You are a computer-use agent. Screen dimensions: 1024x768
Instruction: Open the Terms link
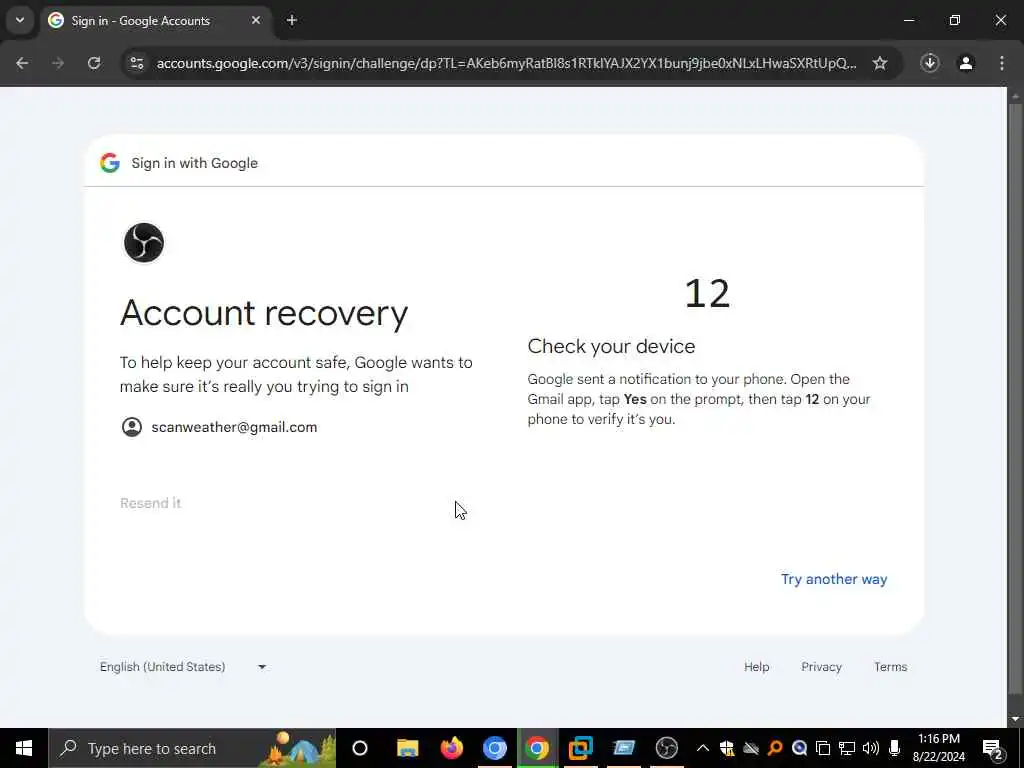[890, 667]
